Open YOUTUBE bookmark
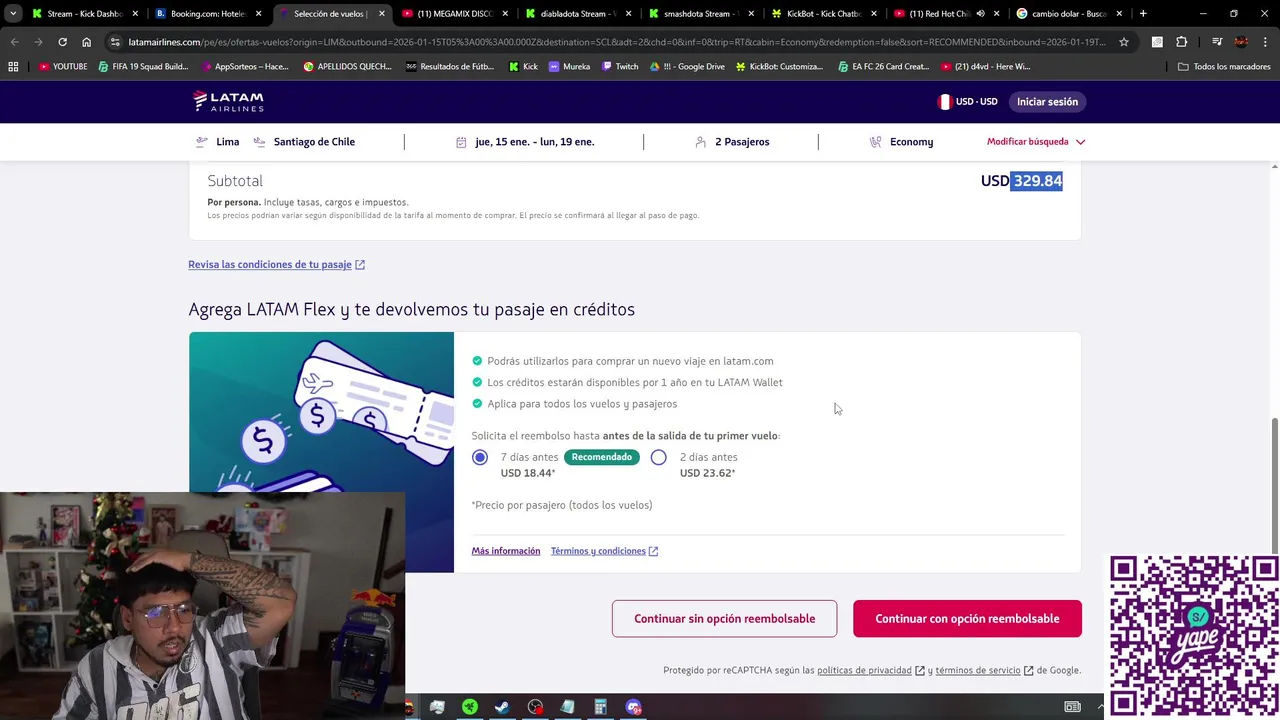Screen dimensions: 1280x720 point(63,66)
